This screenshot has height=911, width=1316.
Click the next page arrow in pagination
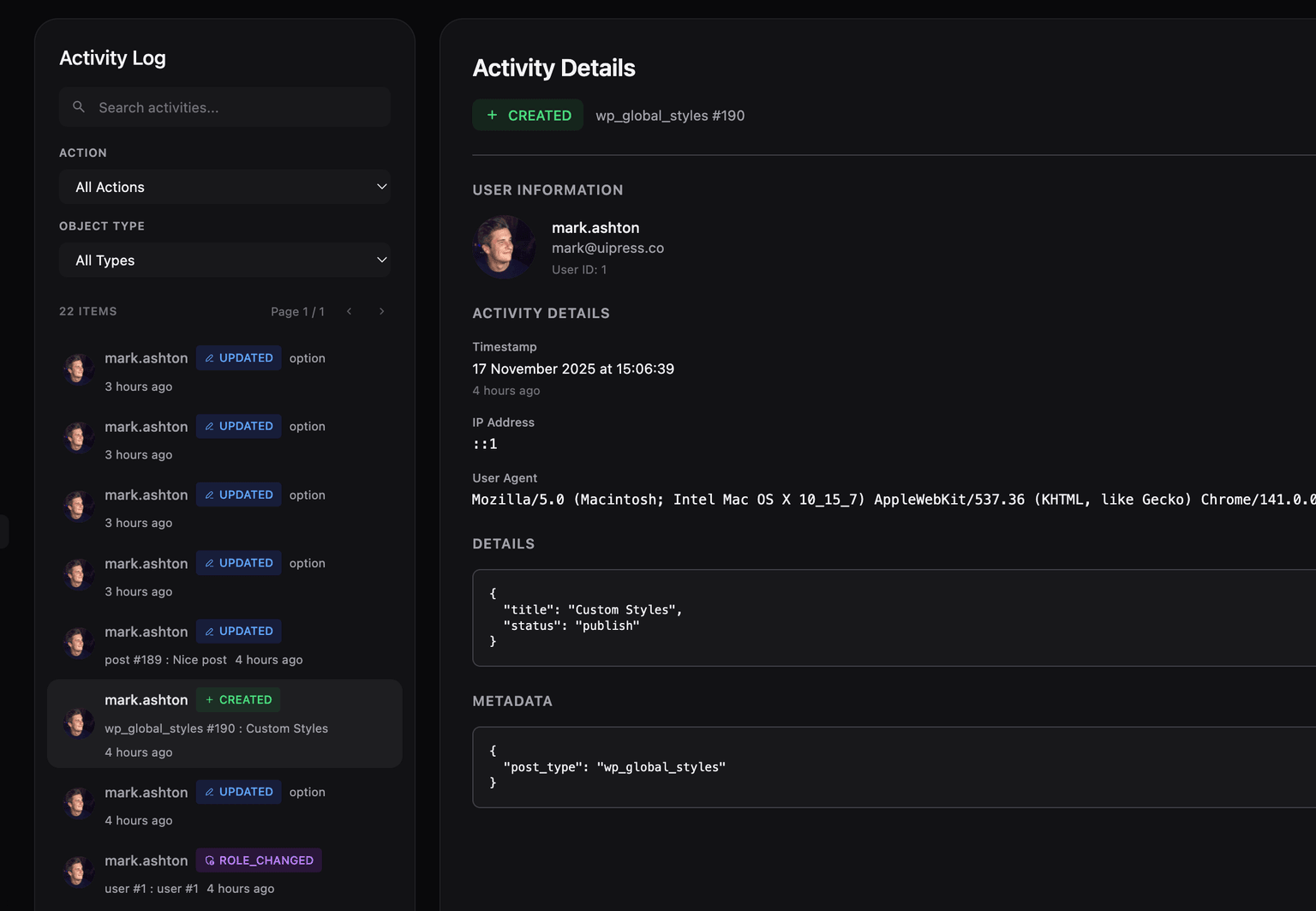381,311
